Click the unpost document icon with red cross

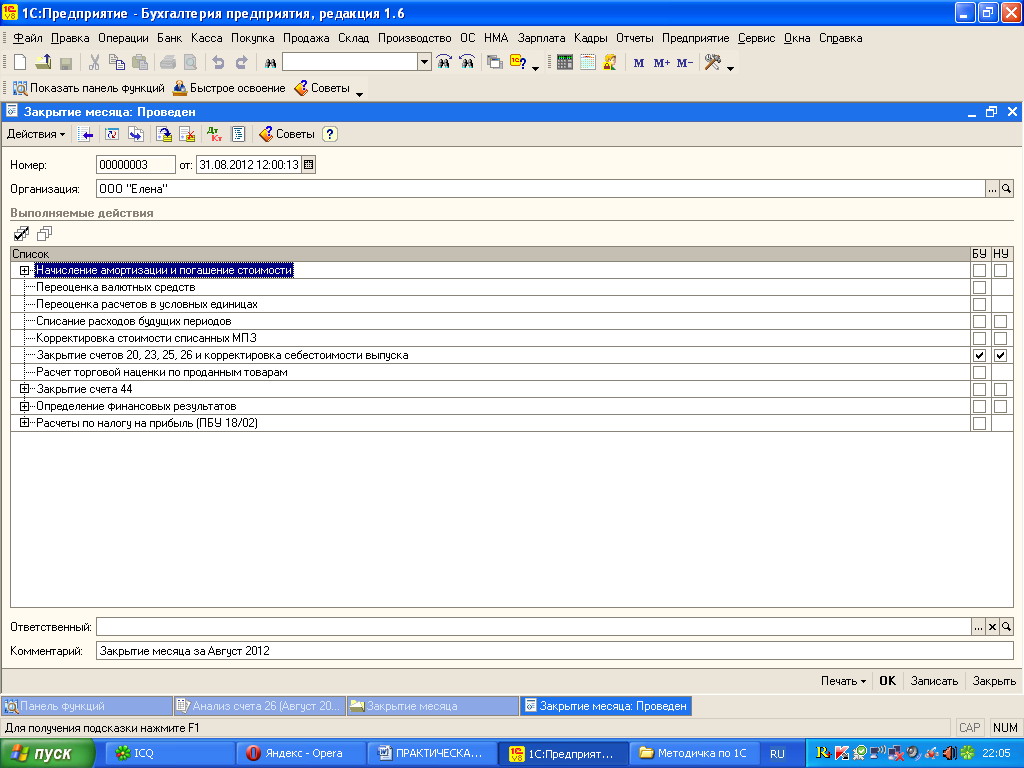pos(187,134)
